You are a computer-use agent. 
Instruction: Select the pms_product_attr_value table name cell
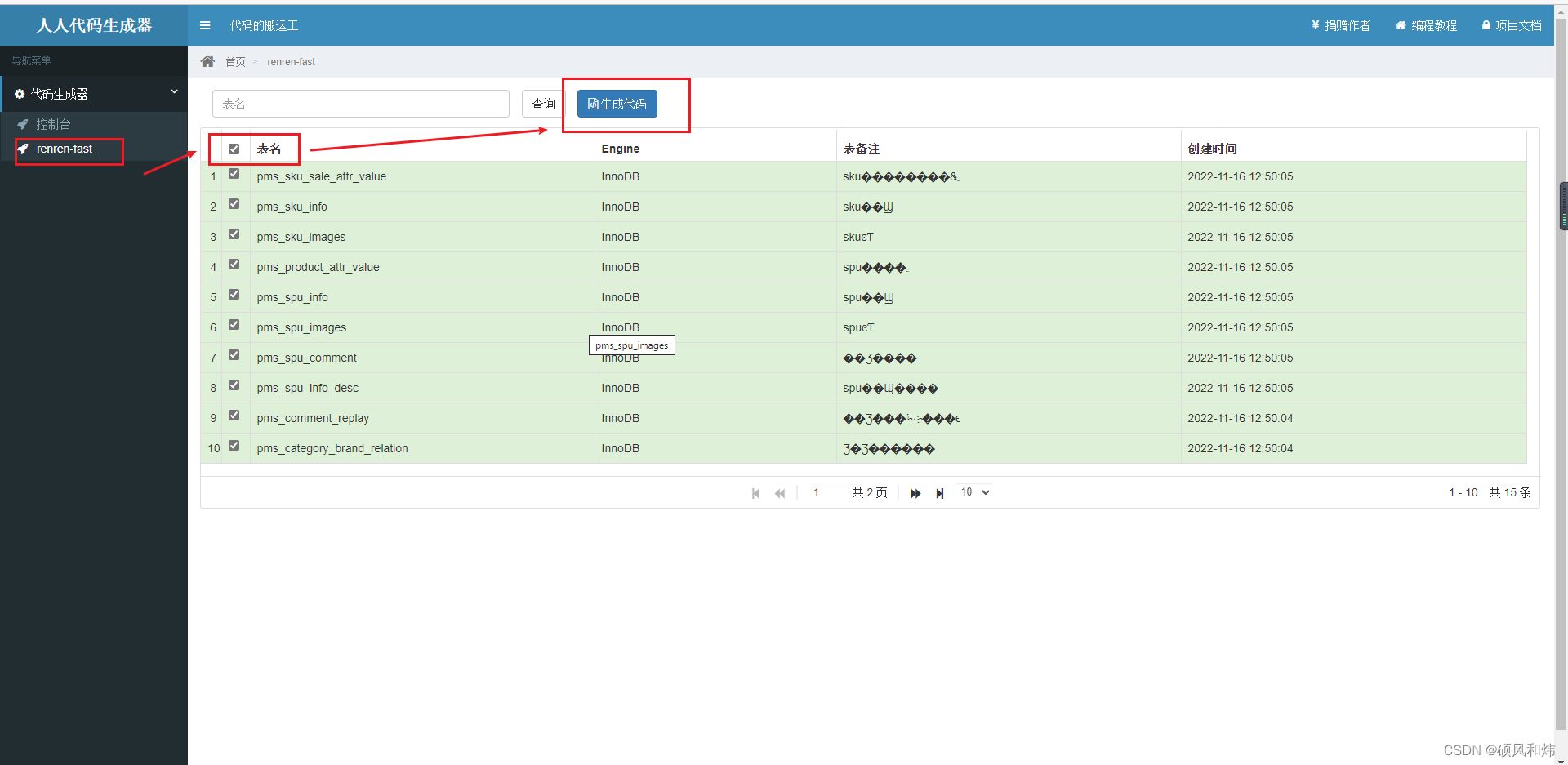point(422,267)
